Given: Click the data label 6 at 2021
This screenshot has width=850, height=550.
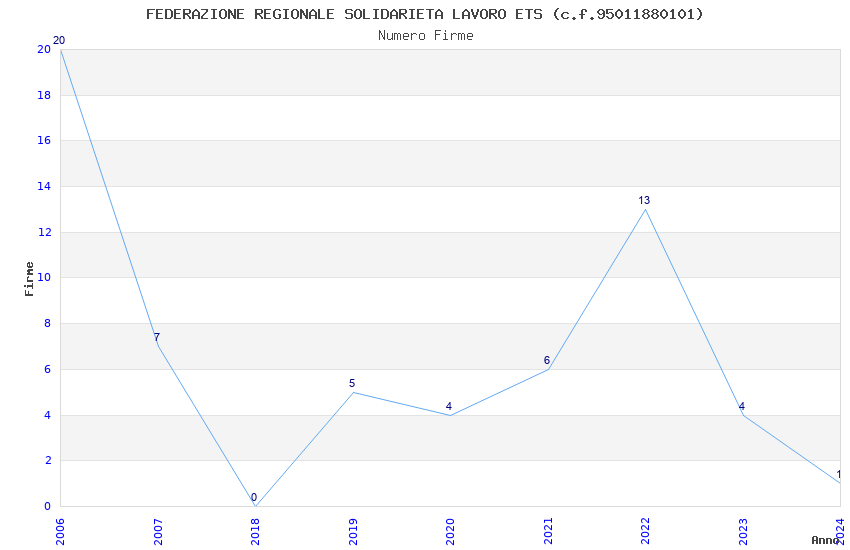Looking at the screenshot, I should tap(547, 360).
